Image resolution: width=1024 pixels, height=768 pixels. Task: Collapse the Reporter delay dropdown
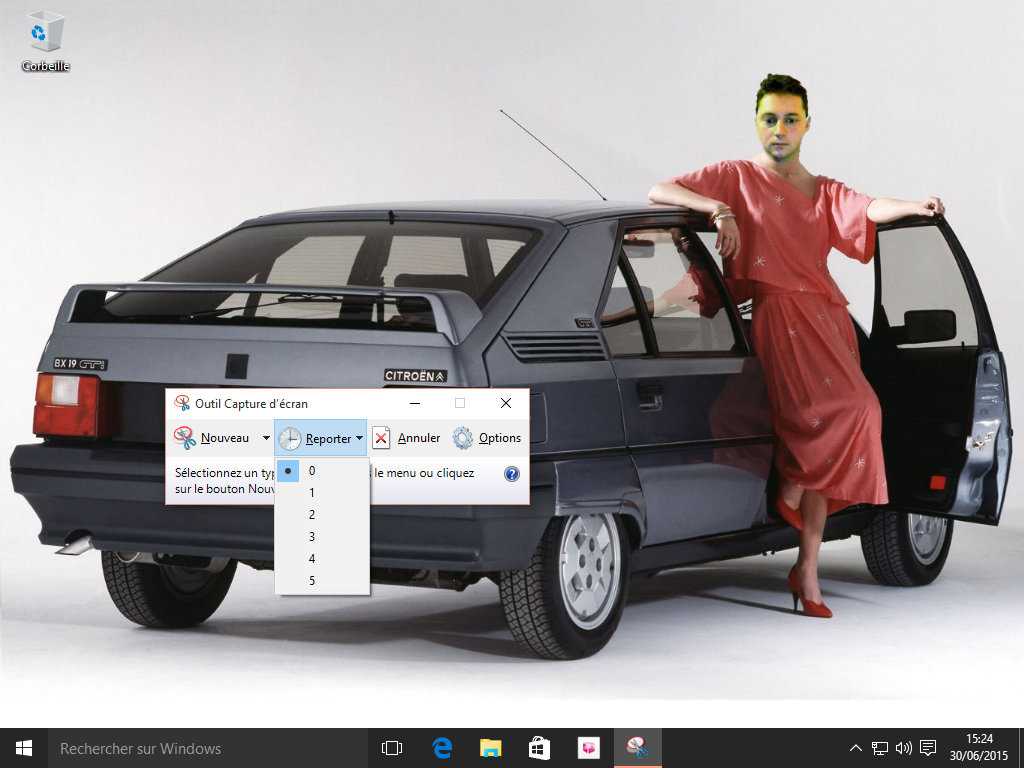pyautogui.click(x=320, y=438)
